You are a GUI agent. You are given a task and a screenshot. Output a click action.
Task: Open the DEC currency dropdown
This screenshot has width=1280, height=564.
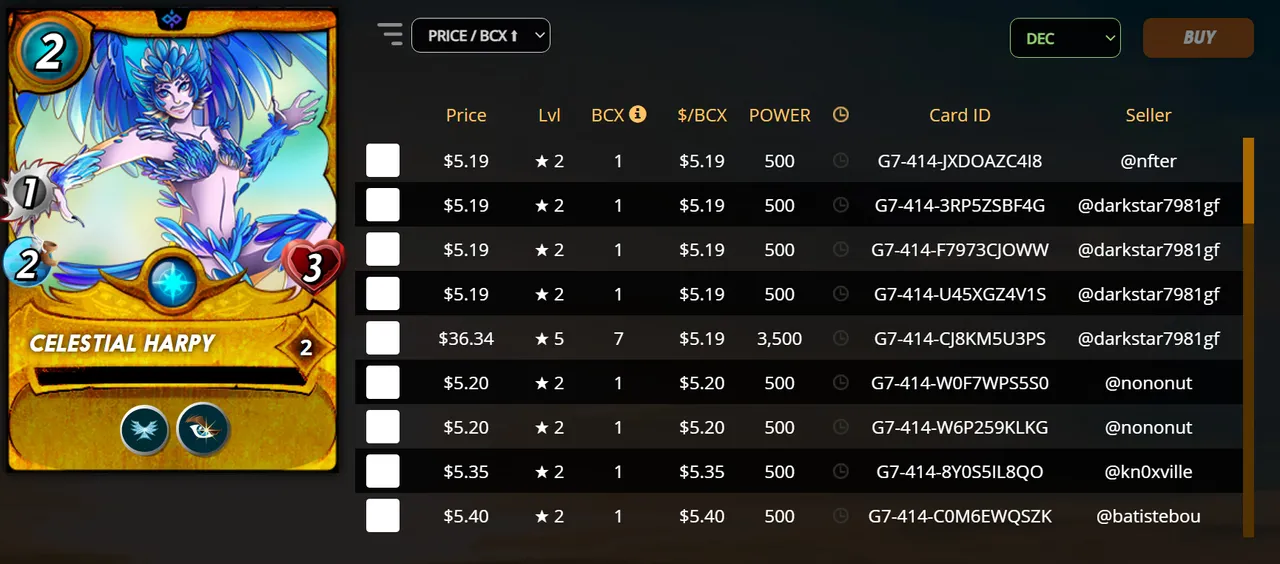coord(1065,38)
